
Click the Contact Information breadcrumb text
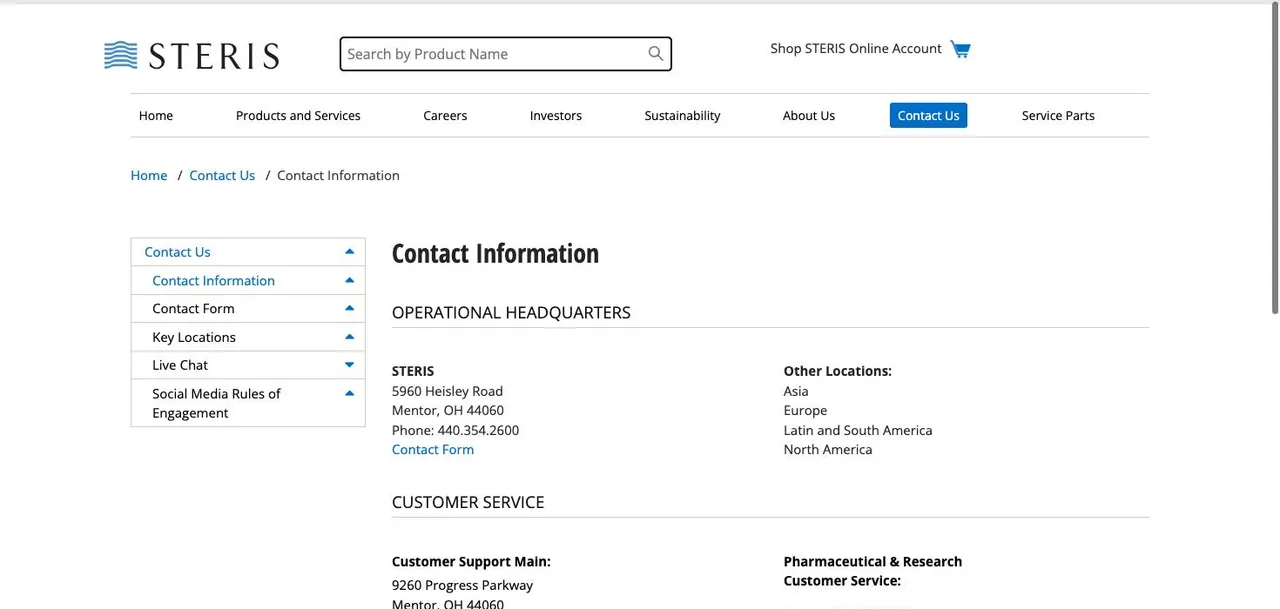[x=338, y=175]
